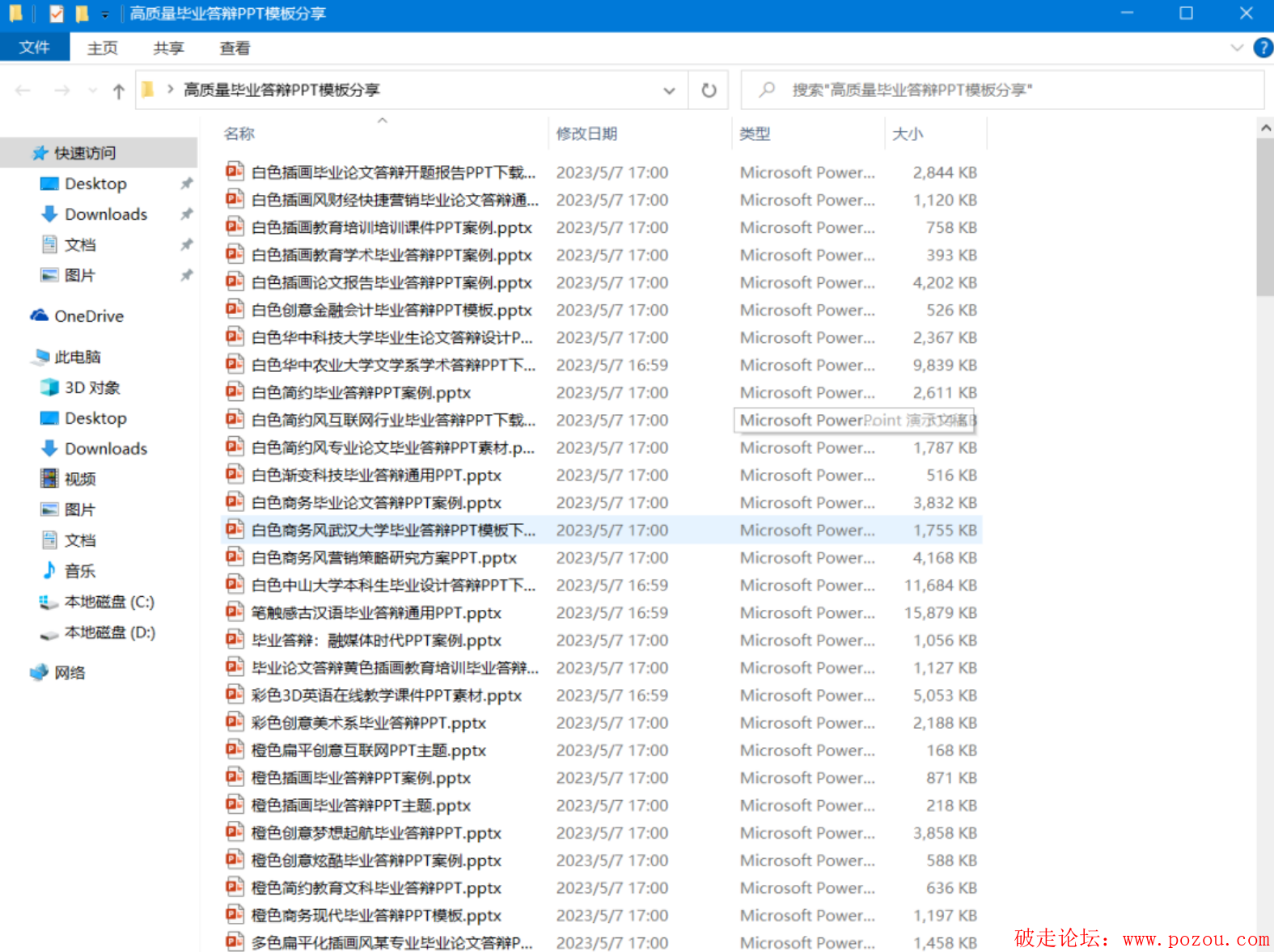The image size is (1274, 952).
Task: Switch to the 查看 ribbon tab
Action: tap(235, 49)
